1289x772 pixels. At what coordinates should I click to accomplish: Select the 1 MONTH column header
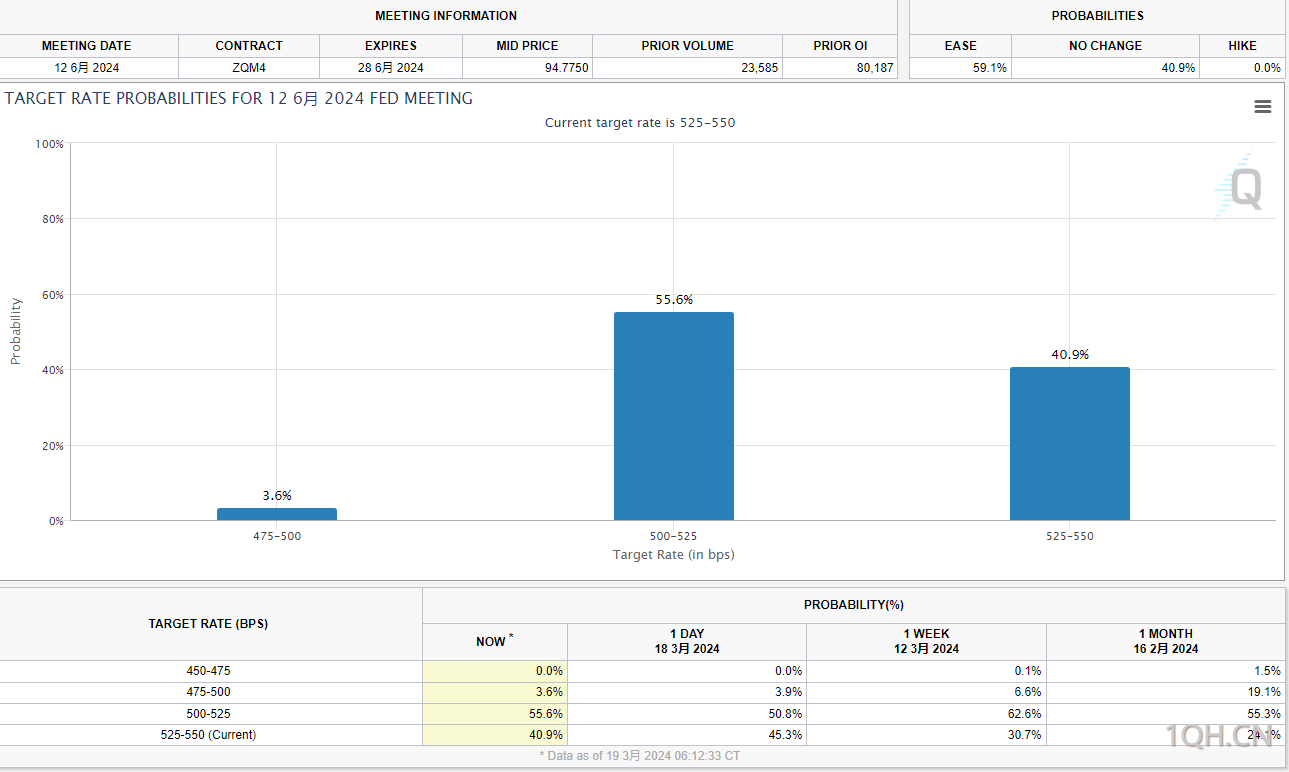(1165, 641)
